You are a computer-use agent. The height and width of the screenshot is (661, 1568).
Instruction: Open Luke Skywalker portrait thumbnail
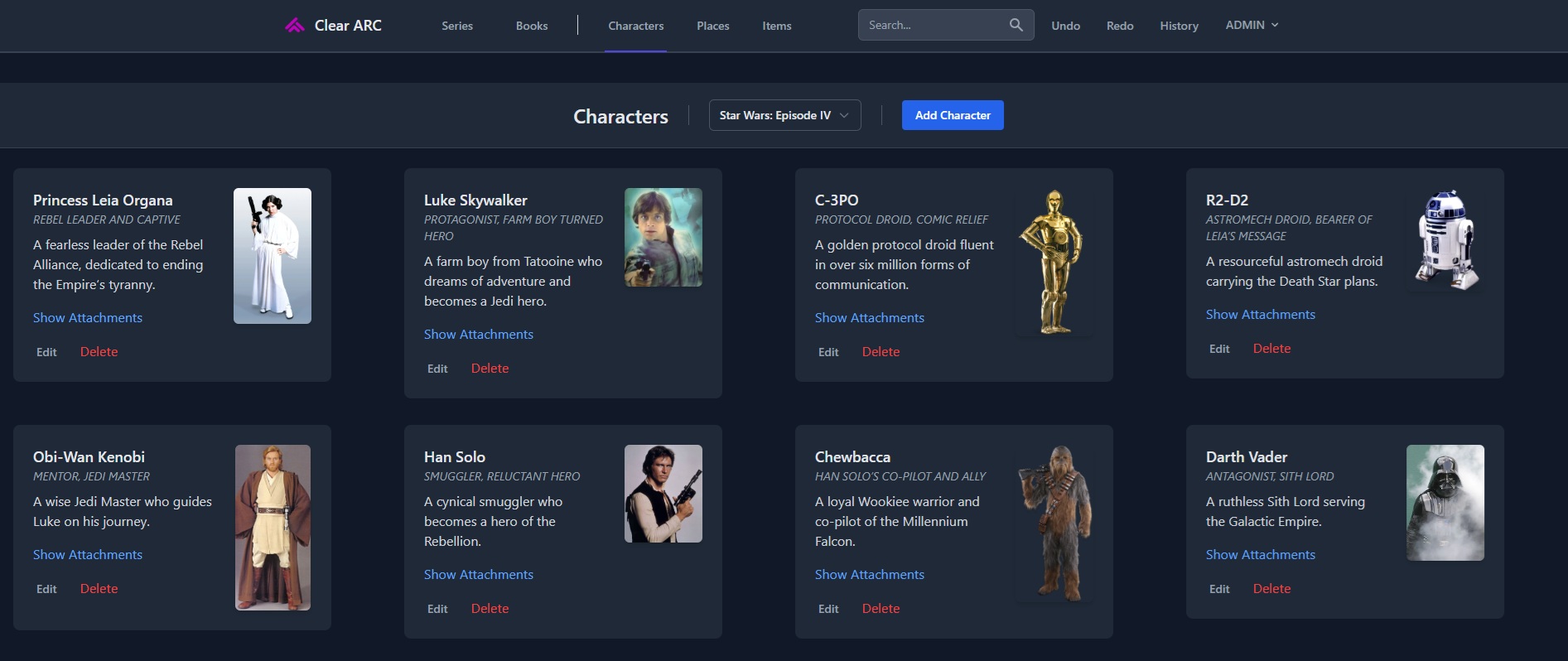click(663, 238)
